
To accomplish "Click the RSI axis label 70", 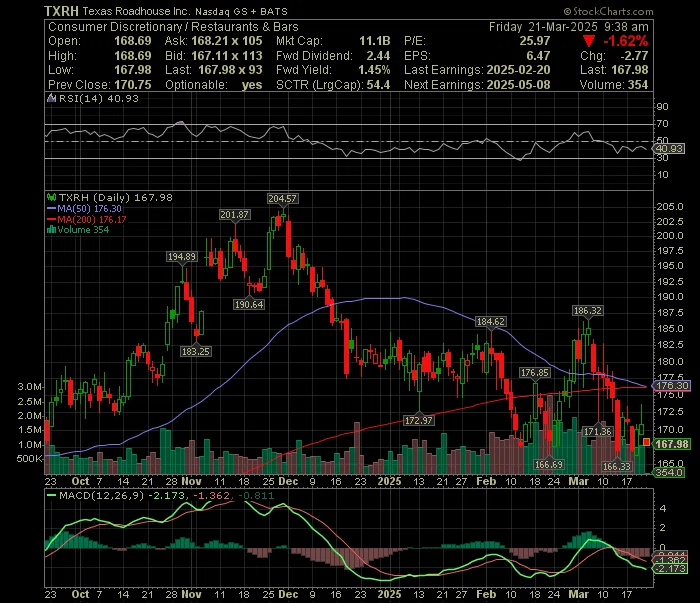I will [662, 124].
